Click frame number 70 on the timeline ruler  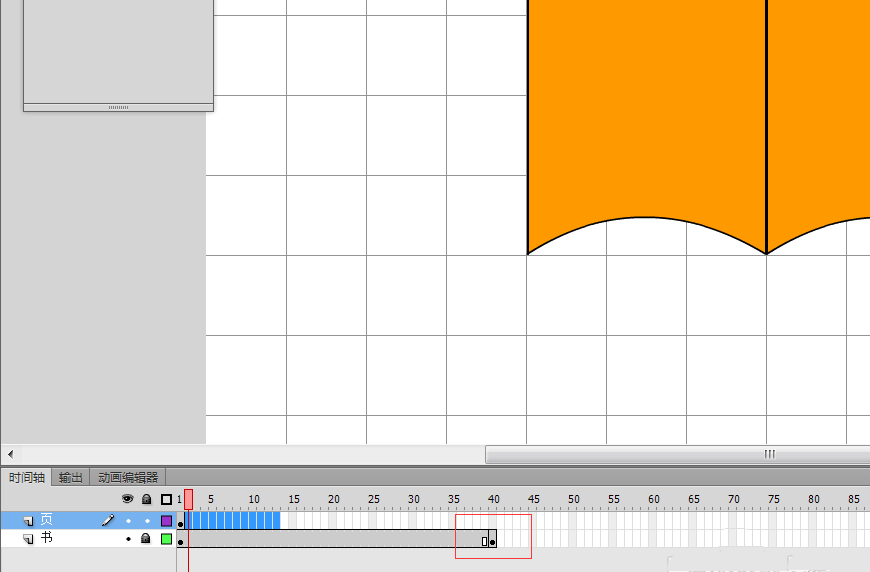pyautogui.click(x=734, y=499)
